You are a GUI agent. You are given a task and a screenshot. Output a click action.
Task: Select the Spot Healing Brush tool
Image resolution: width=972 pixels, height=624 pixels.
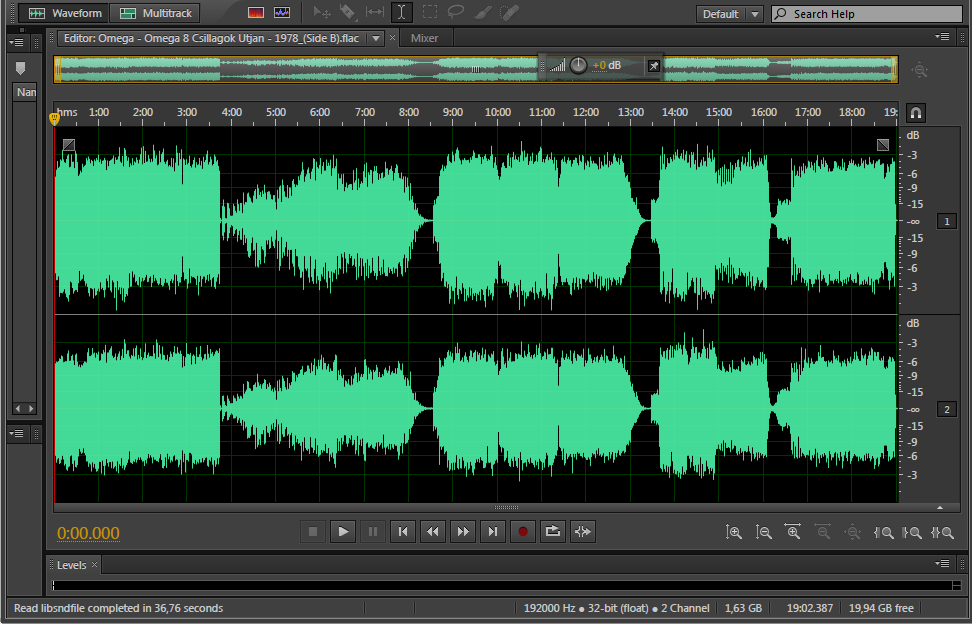click(510, 12)
